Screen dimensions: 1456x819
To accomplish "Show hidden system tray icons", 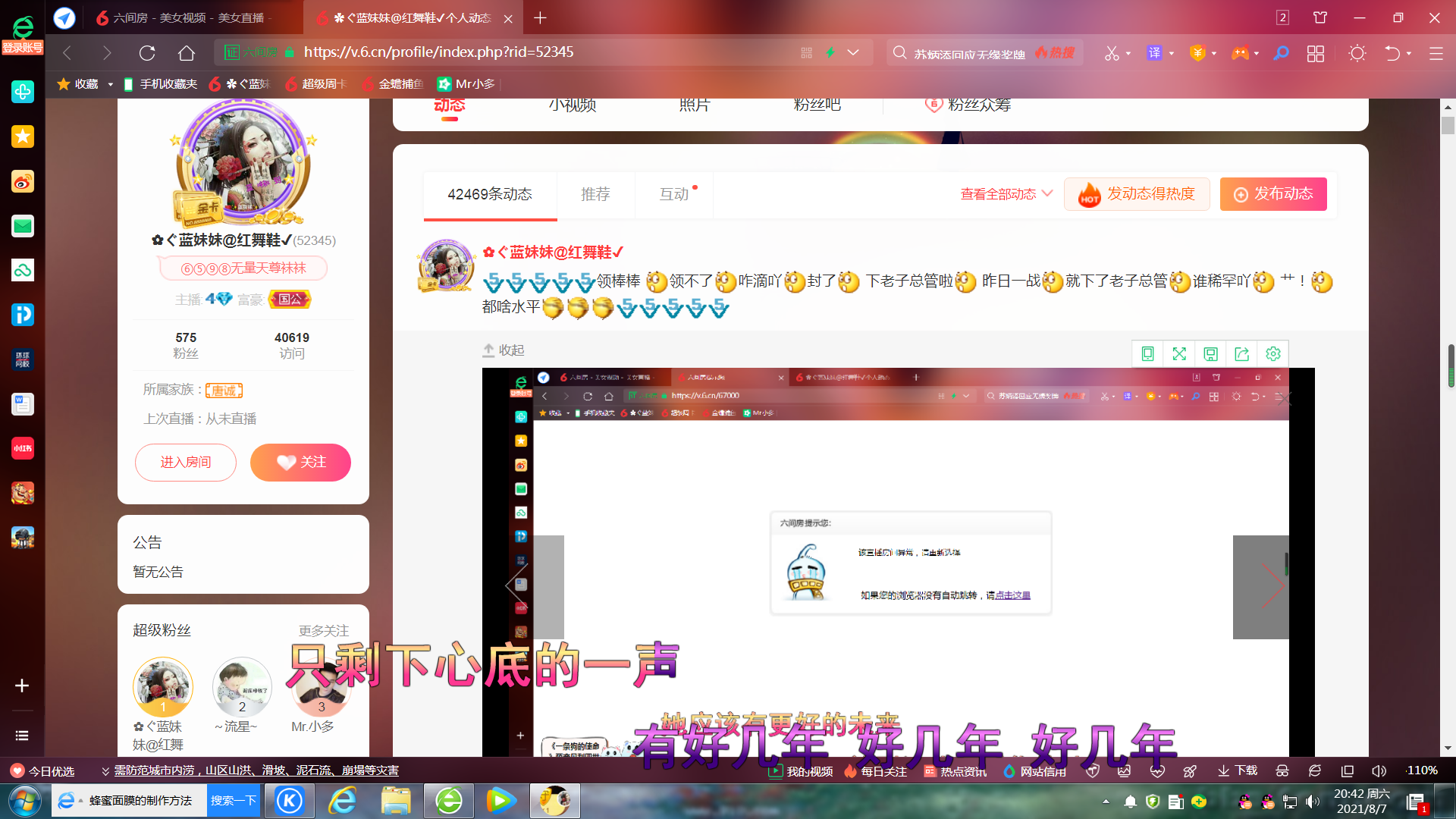I will (1106, 802).
